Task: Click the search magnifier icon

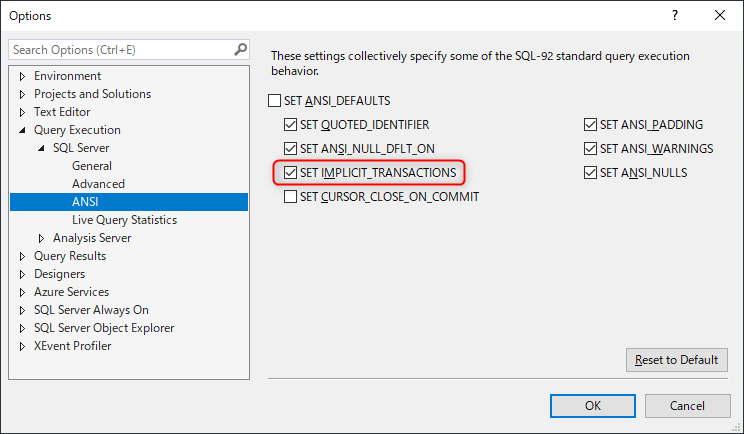Action: point(240,49)
